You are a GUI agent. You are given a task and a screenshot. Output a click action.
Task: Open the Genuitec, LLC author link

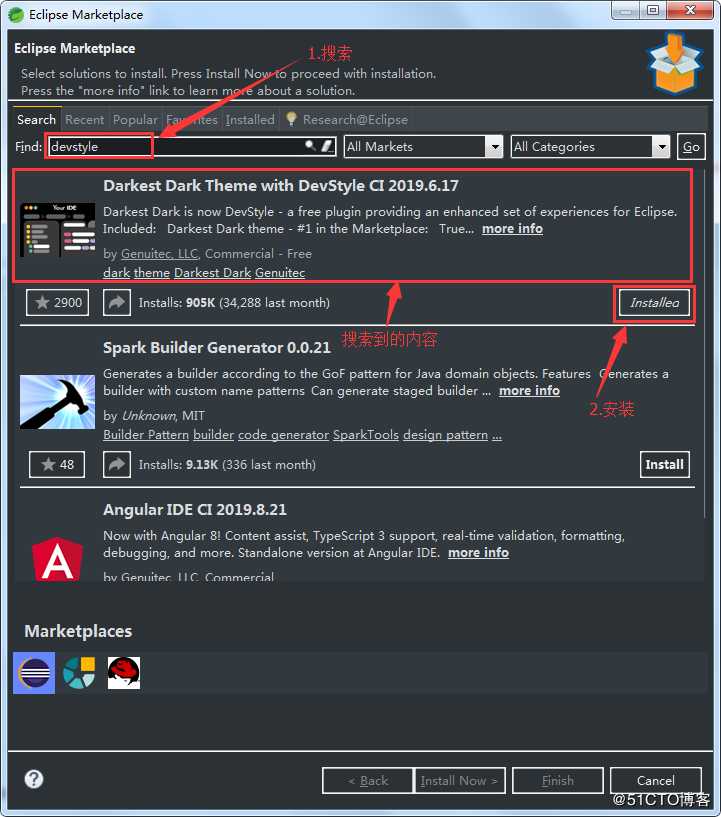pos(159,254)
